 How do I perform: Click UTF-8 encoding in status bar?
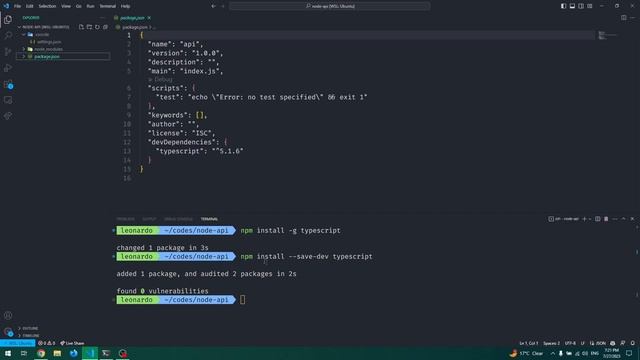[570, 343]
